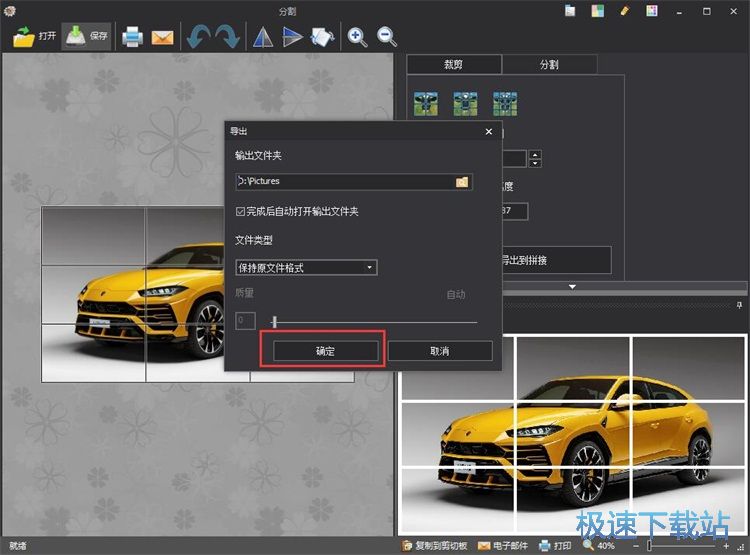Viewport: 750px width, 555px height.
Task: Select the first split preset thumbnail
Action: (x=426, y=103)
